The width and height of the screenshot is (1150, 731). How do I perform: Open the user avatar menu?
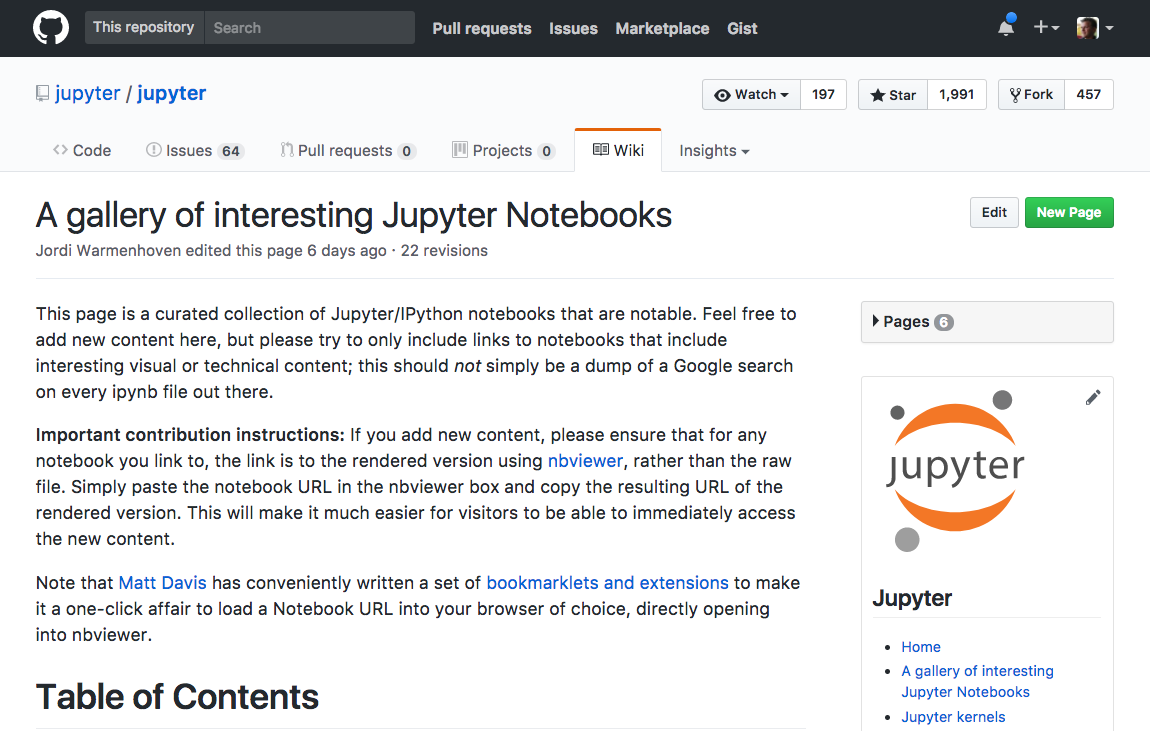(1095, 28)
